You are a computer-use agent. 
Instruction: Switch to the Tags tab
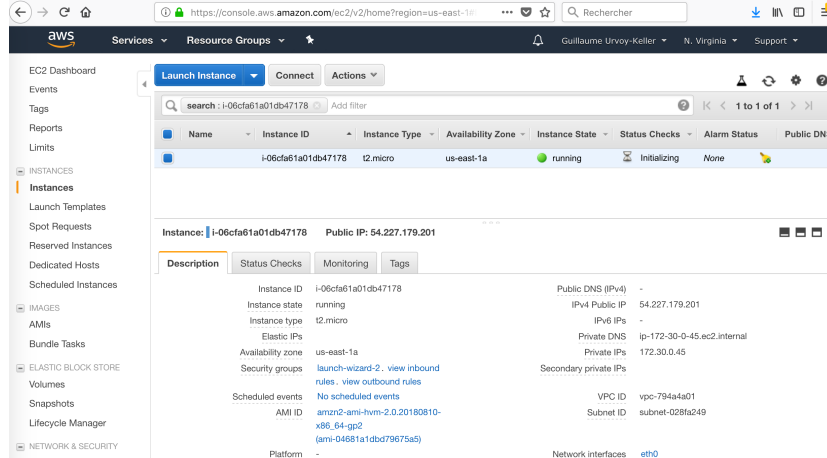tap(399, 263)
